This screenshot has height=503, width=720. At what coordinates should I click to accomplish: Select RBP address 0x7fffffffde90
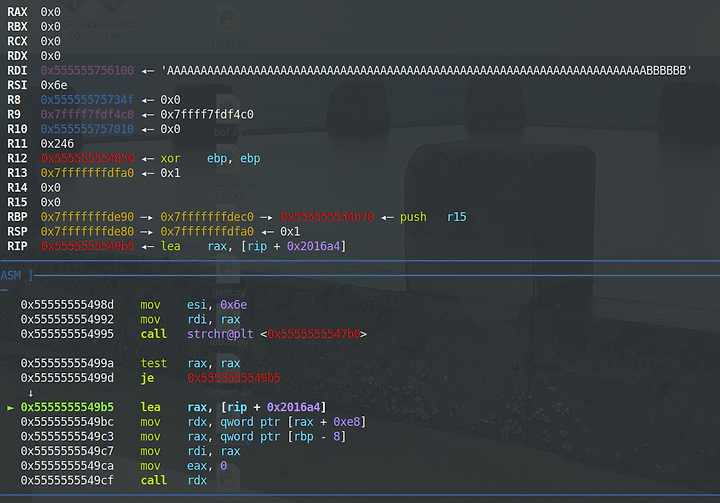[87, 217]
